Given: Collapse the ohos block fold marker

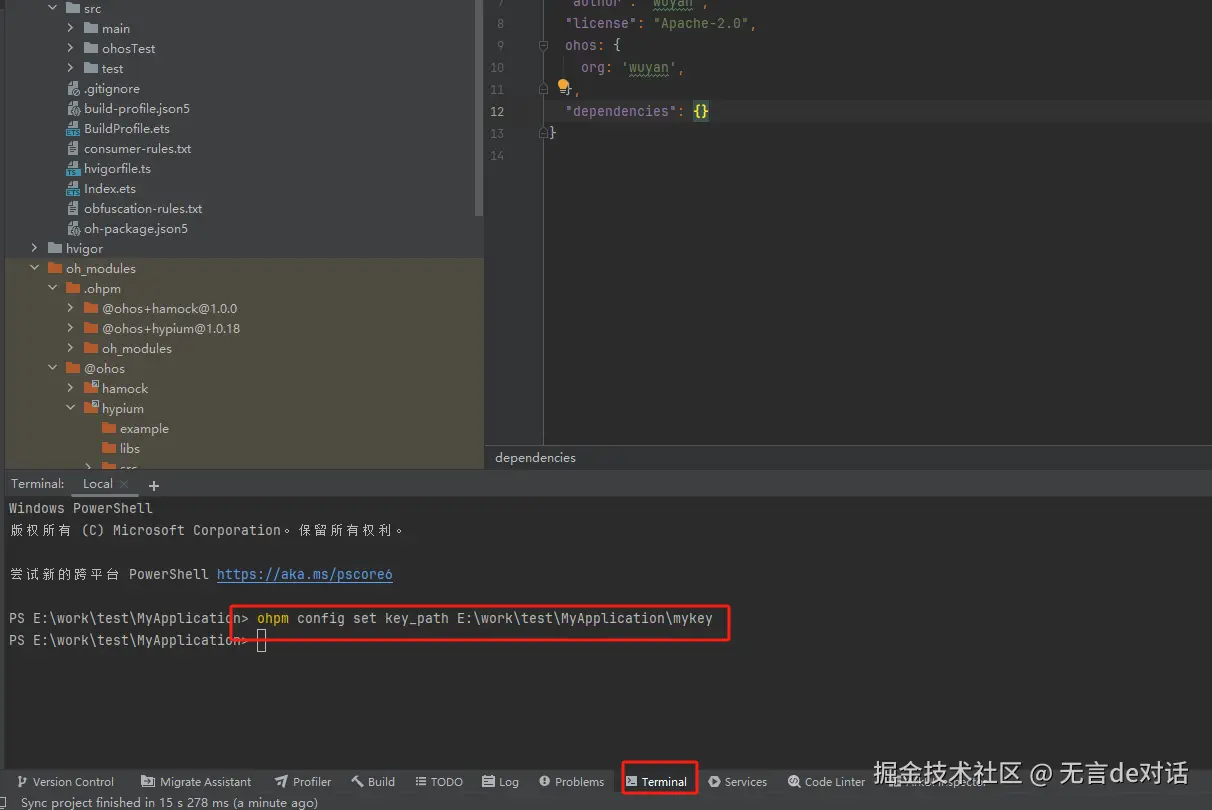Looking at the screenshot, I should coord(544,45).
